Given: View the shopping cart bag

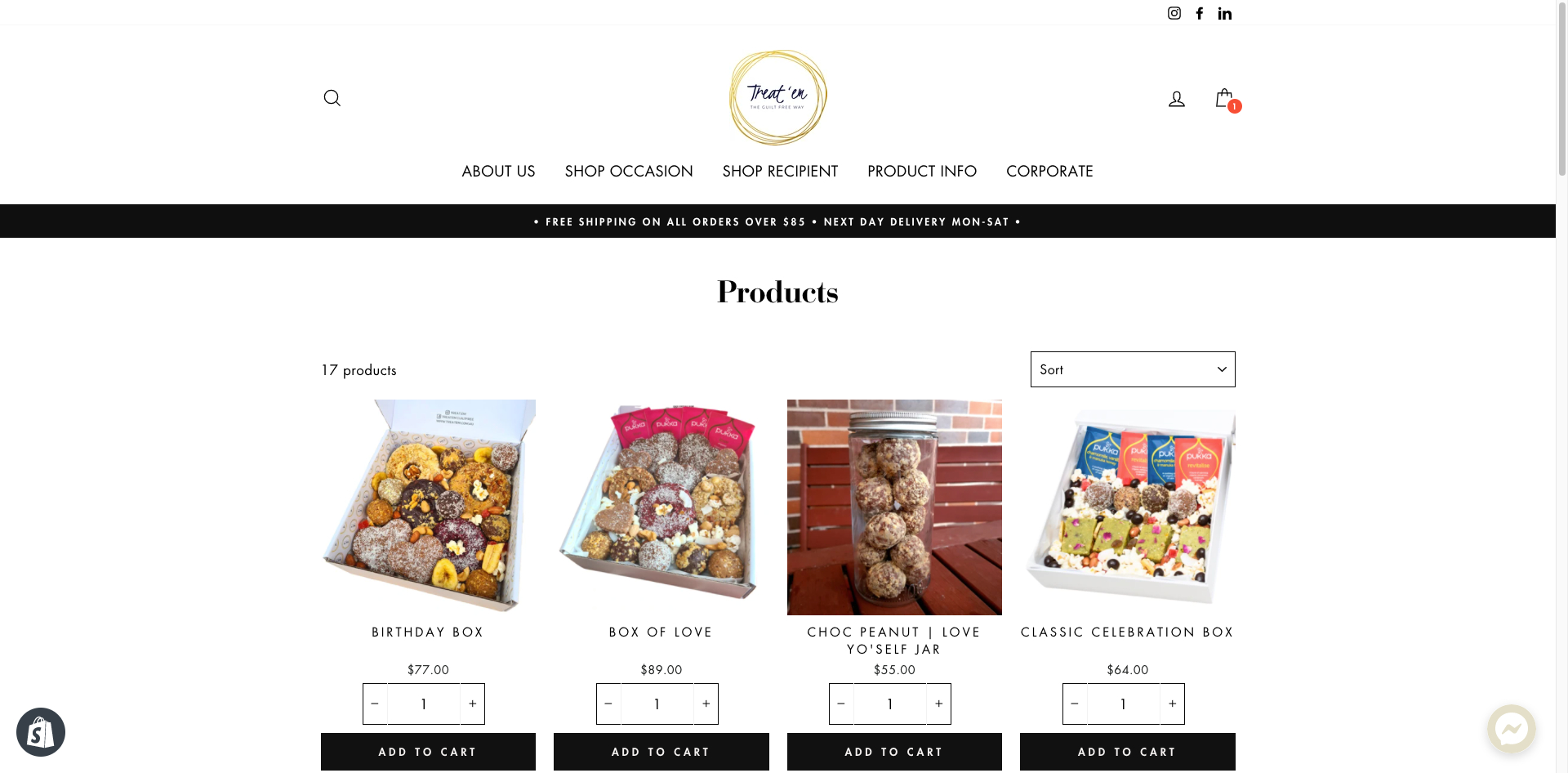Looking at the screenshot, I should (1225, 99).
